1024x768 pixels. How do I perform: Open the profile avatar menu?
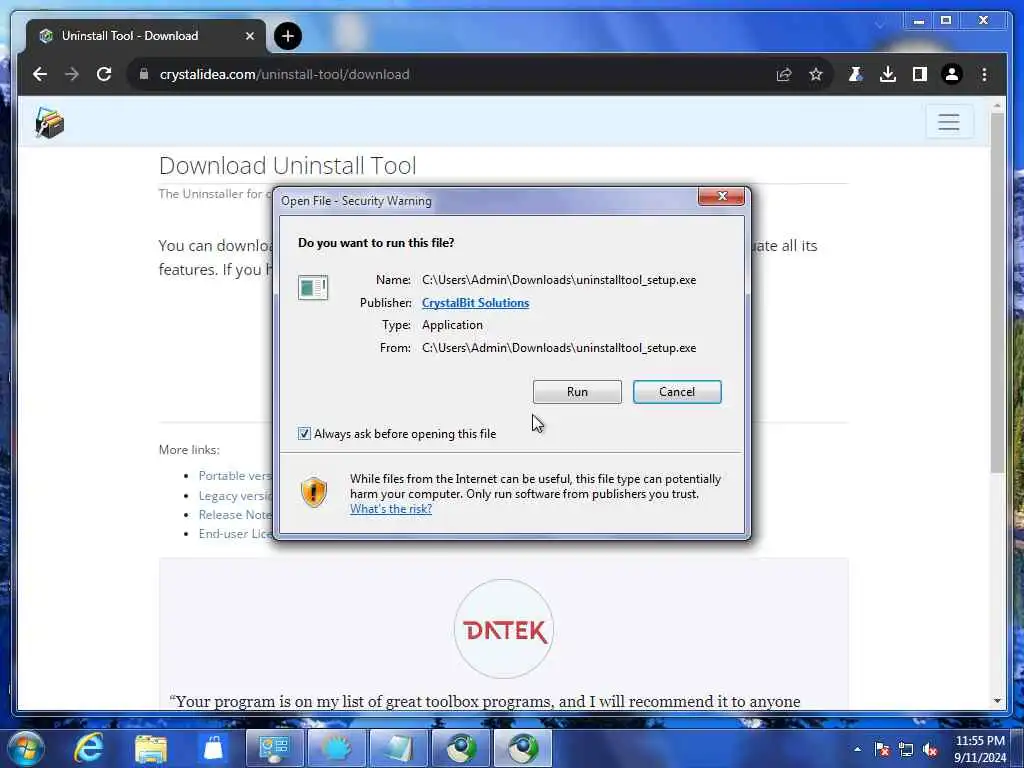952,74
